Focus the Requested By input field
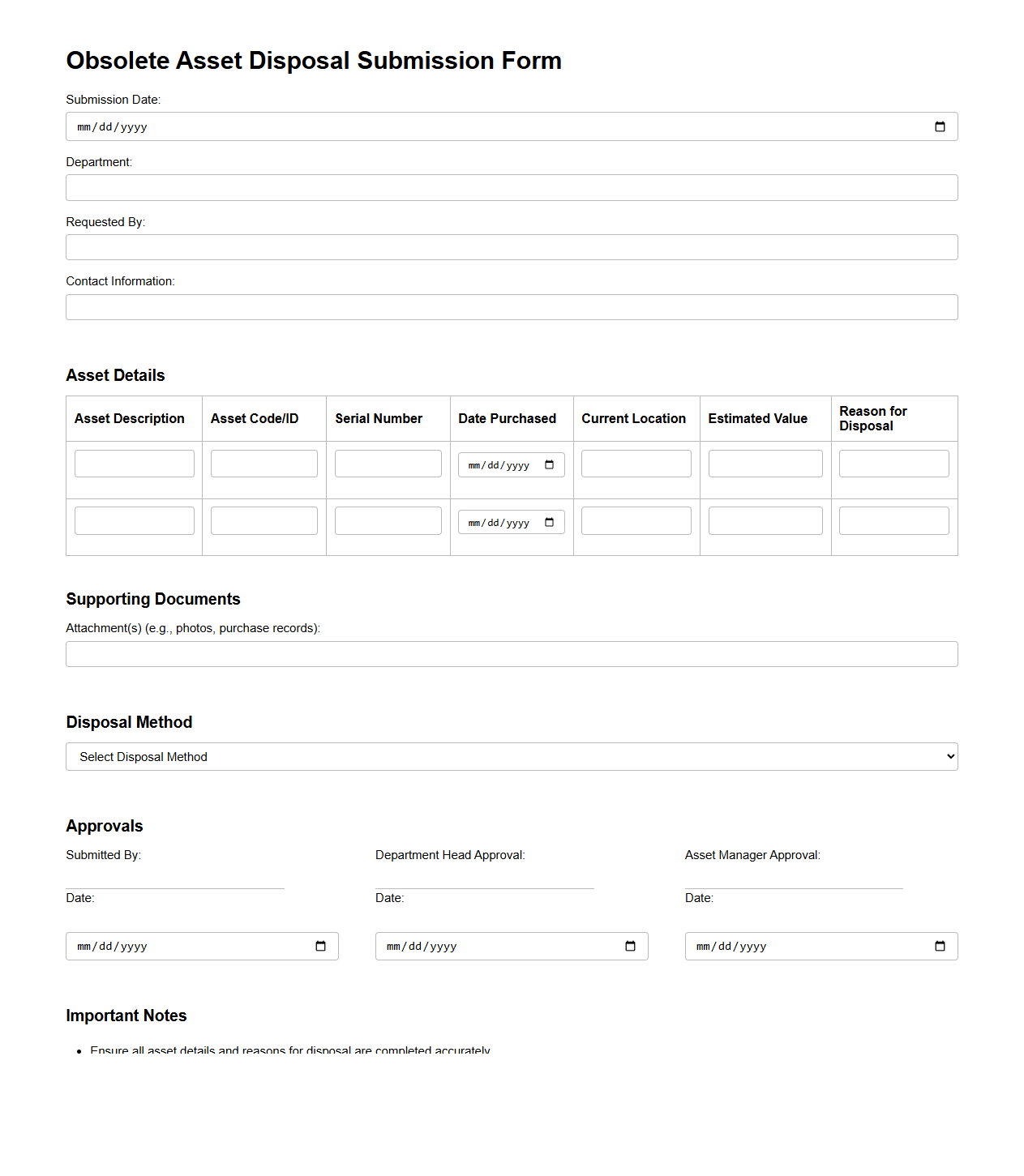The width and height of the screenshot is (1024, 1176). click(x=512, y=247)
